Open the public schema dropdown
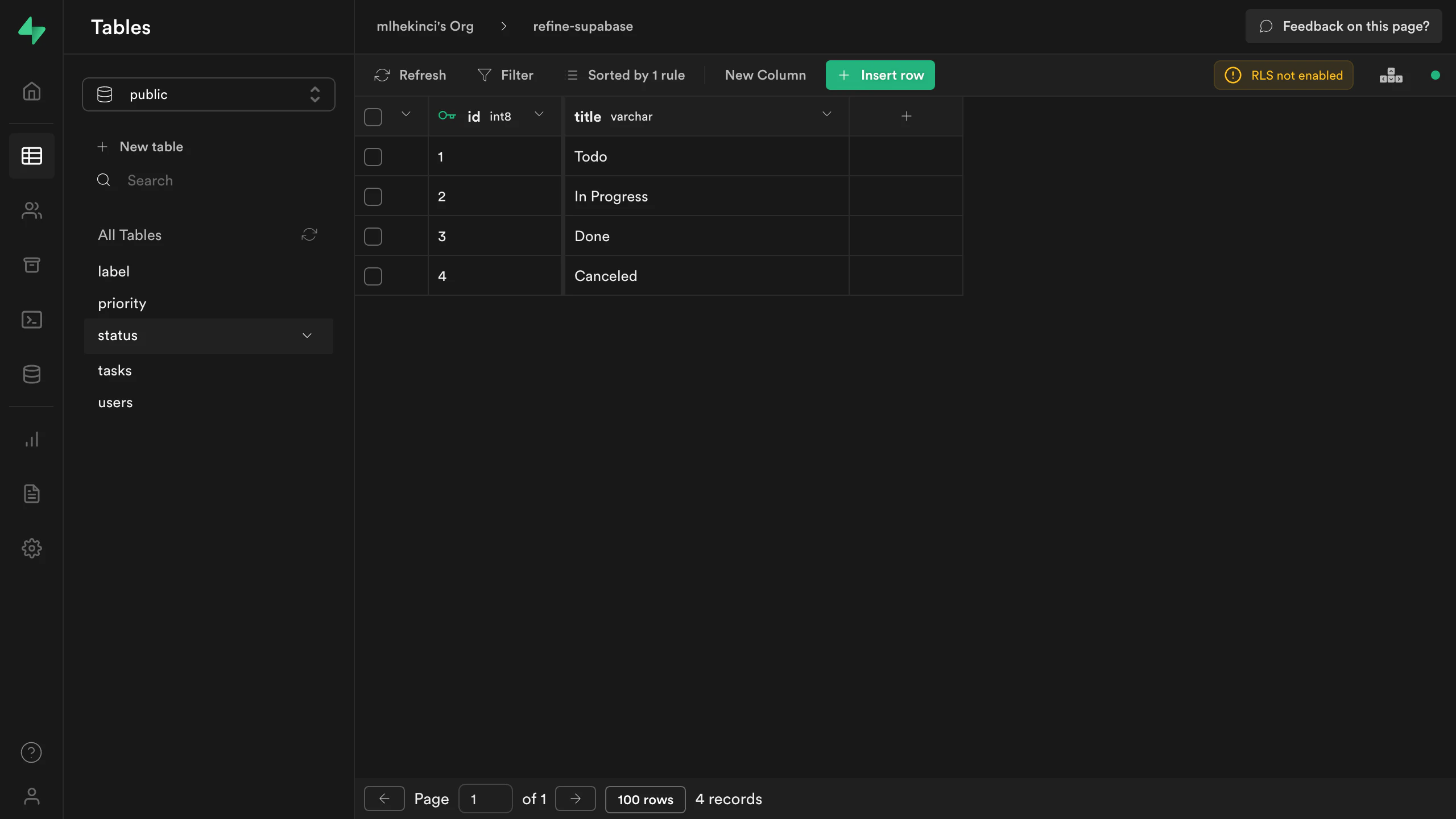This screenshot has width=1456, height=819. pyautogui.click(x=208, y=94)
